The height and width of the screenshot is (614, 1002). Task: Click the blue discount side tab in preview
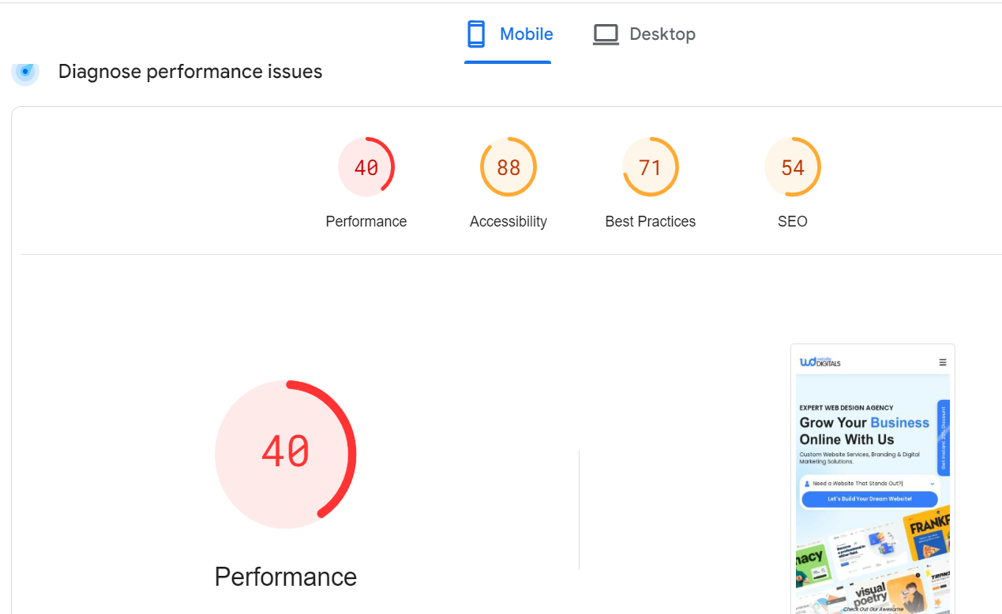[x=943, y=437]
